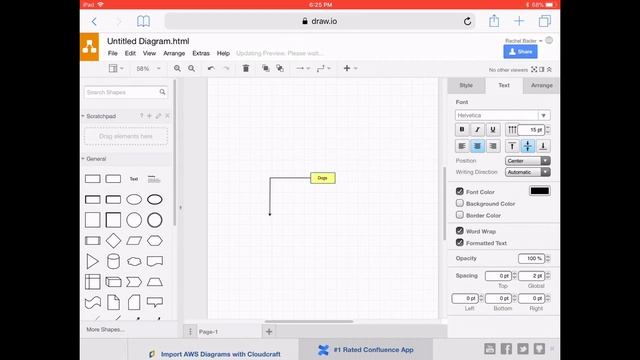Collapse toolbar with double chevron icon

coord(549,70)
